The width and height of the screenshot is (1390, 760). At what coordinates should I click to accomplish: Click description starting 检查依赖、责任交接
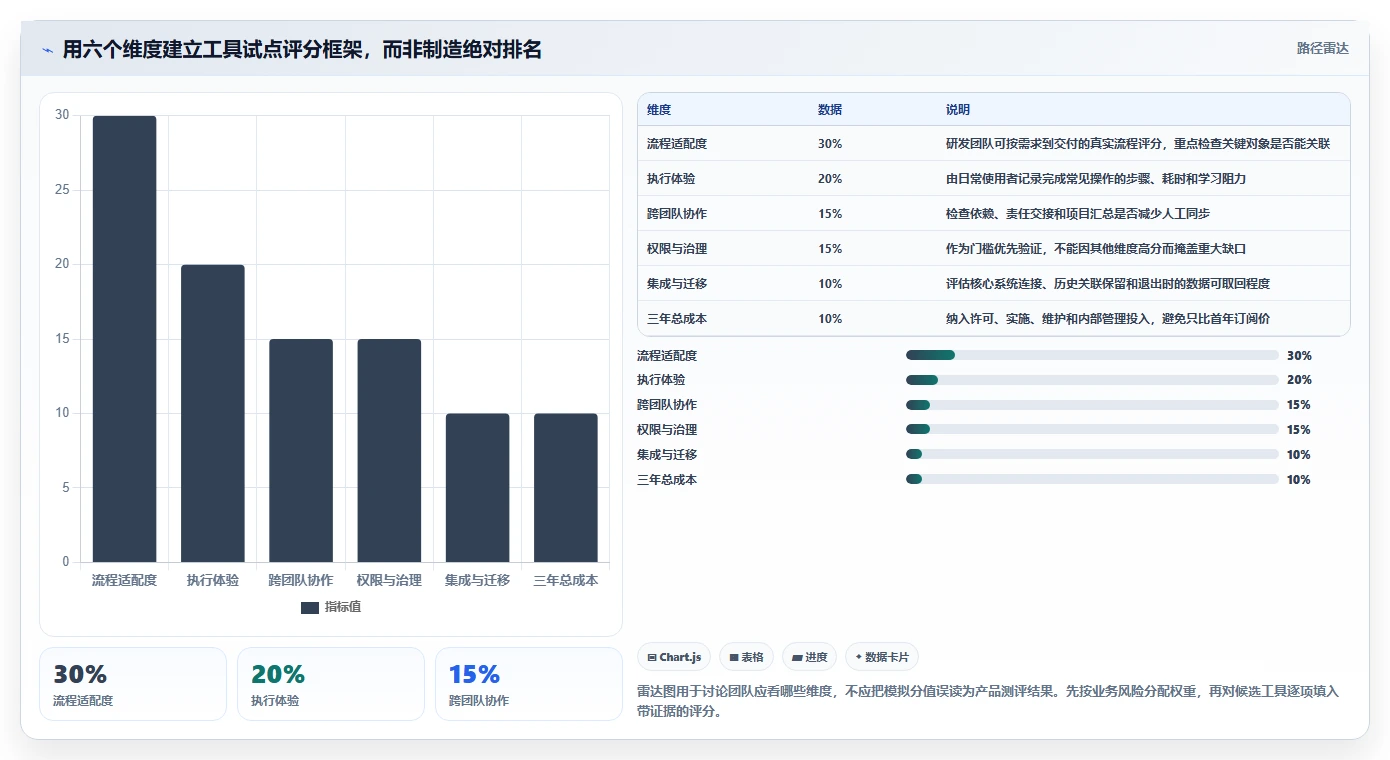coord(1078,214)
